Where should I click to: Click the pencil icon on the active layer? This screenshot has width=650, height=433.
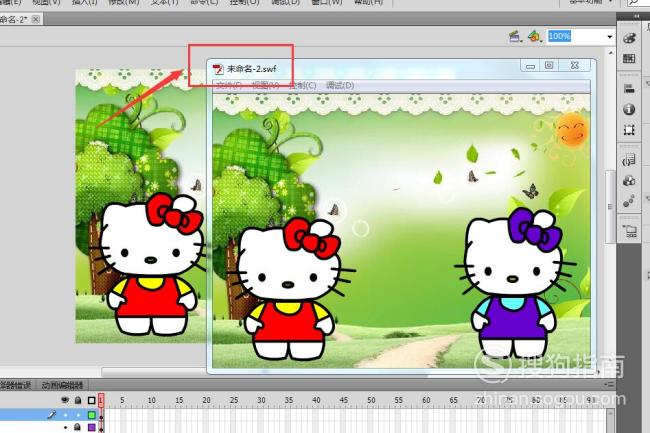point(52,414)
